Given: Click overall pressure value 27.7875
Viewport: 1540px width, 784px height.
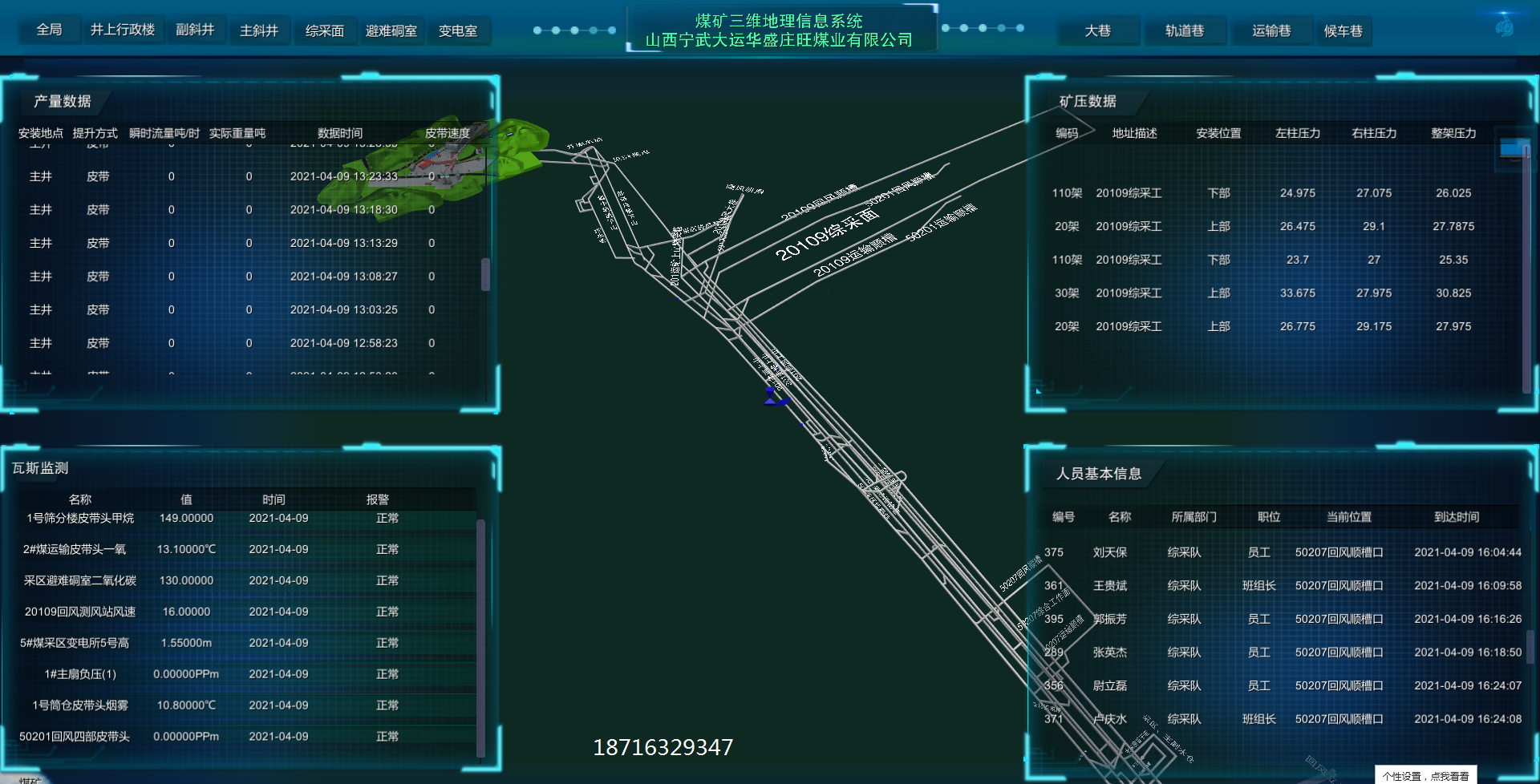Looking at the screenshot, I should click(x=1453, y=226).
